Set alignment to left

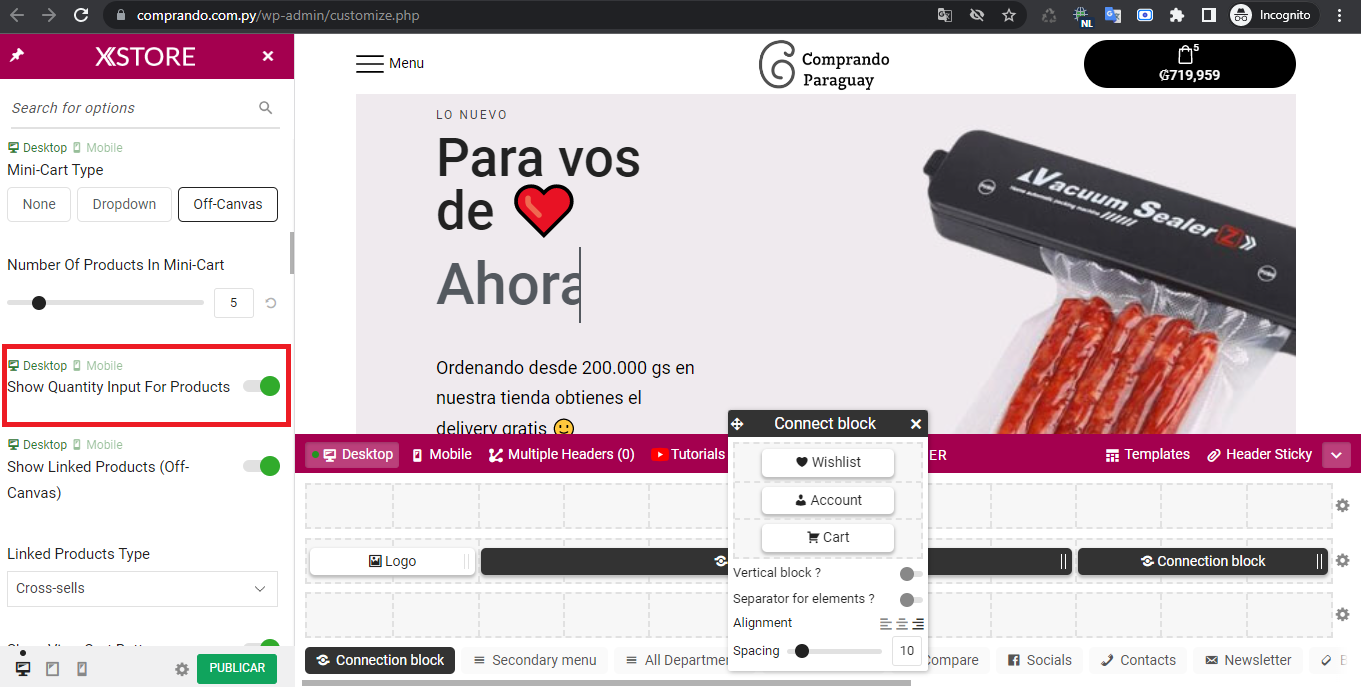[885, 624]
